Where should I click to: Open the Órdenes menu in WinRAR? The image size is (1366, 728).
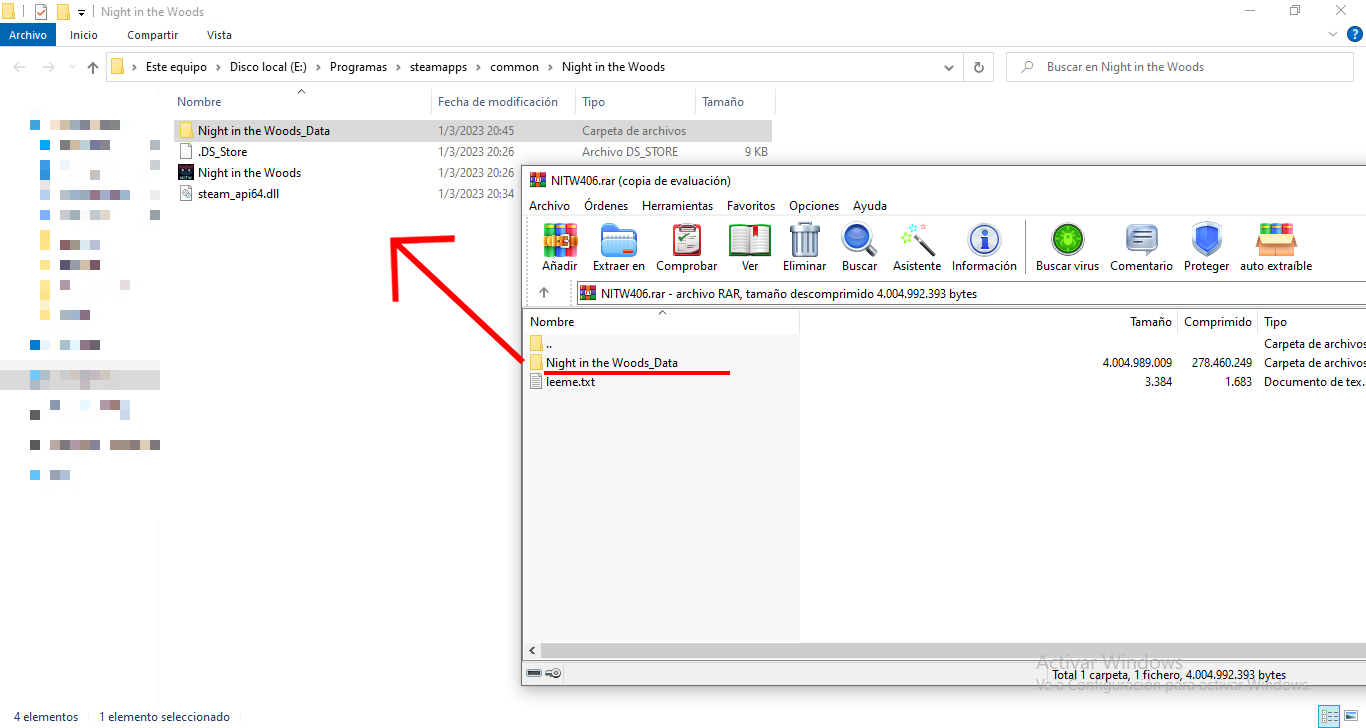(606, 205)
